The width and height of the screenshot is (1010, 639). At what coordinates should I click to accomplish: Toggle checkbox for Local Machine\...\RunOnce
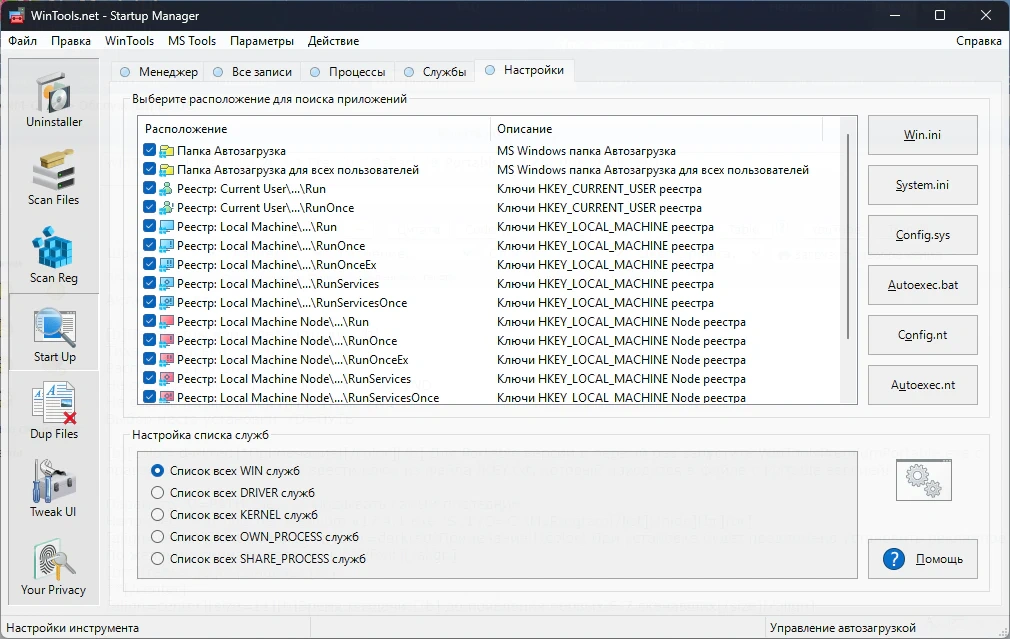click(149, 245)
